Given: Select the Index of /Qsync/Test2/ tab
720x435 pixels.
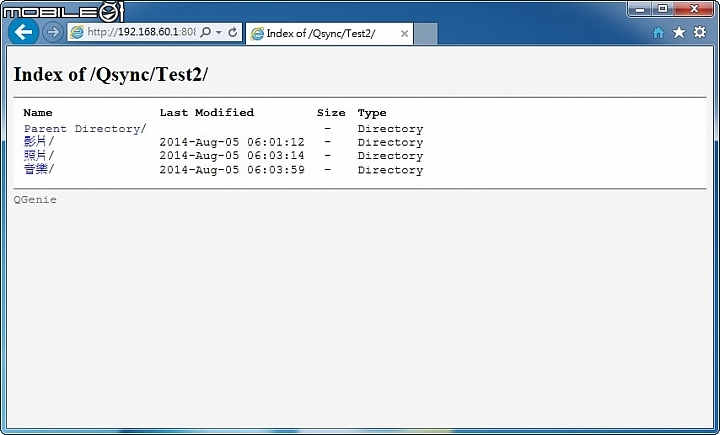Looking at the screenshot, I should pos(330,34).
